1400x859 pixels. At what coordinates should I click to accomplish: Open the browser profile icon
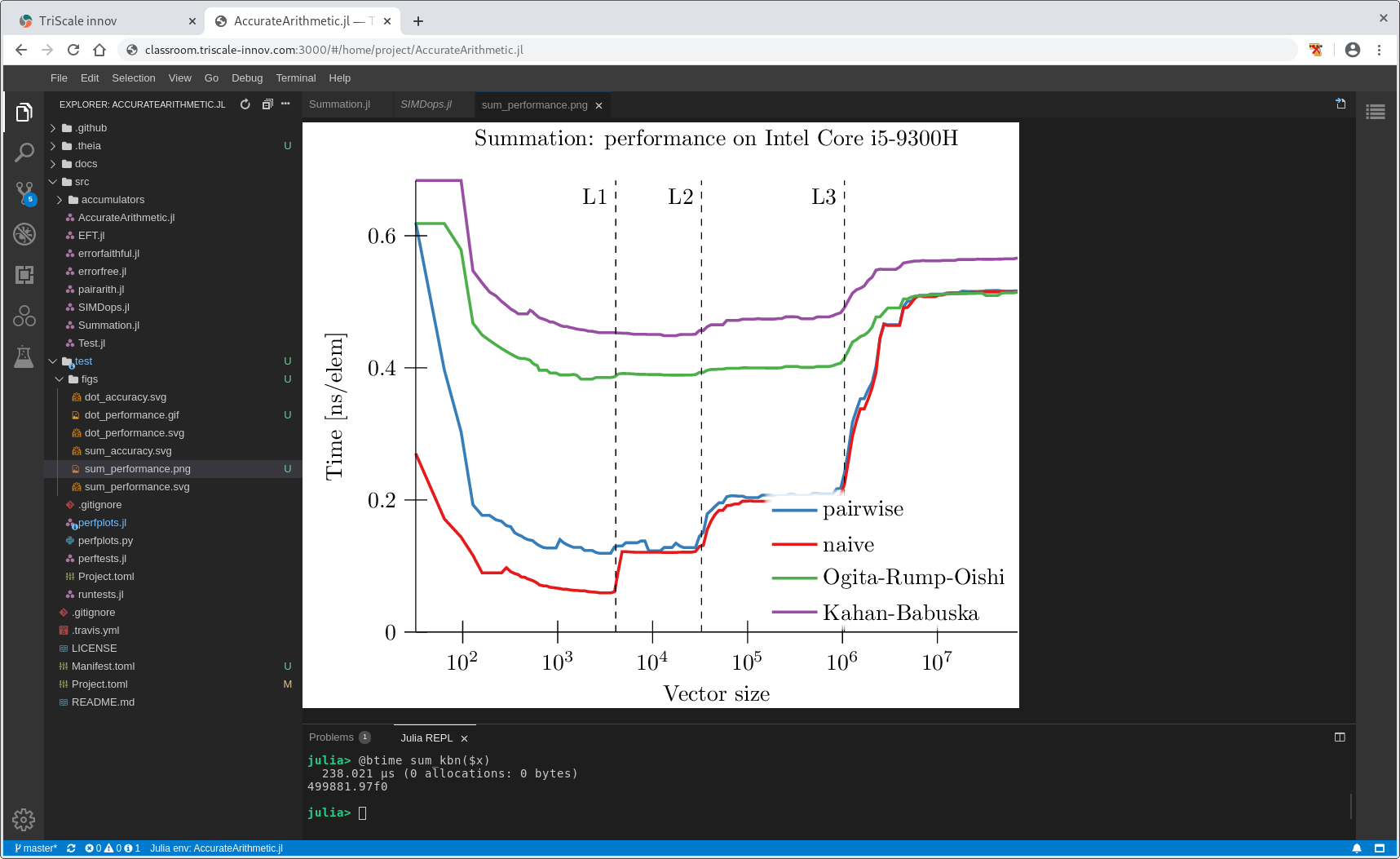click(x=1353, y=50)
